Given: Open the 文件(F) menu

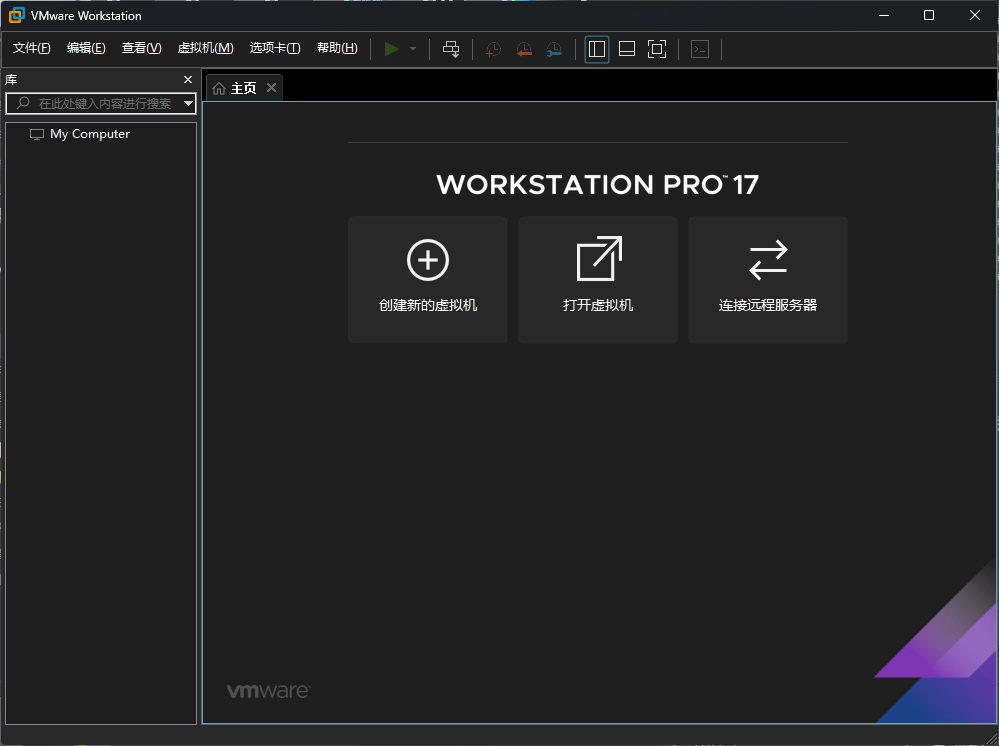Looking at the screenshot, I should coord(31,48).
